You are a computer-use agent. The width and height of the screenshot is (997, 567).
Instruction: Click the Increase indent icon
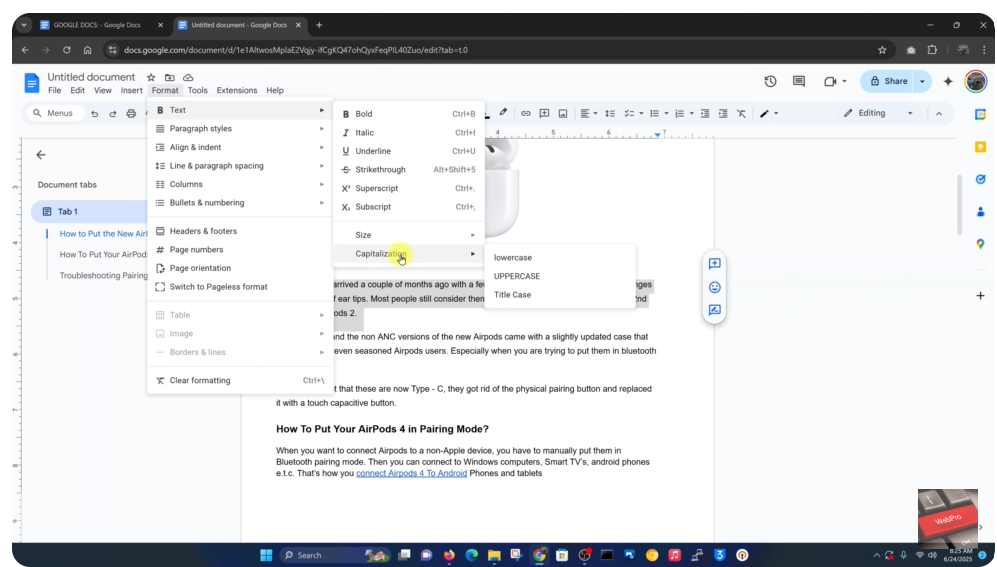723,113
